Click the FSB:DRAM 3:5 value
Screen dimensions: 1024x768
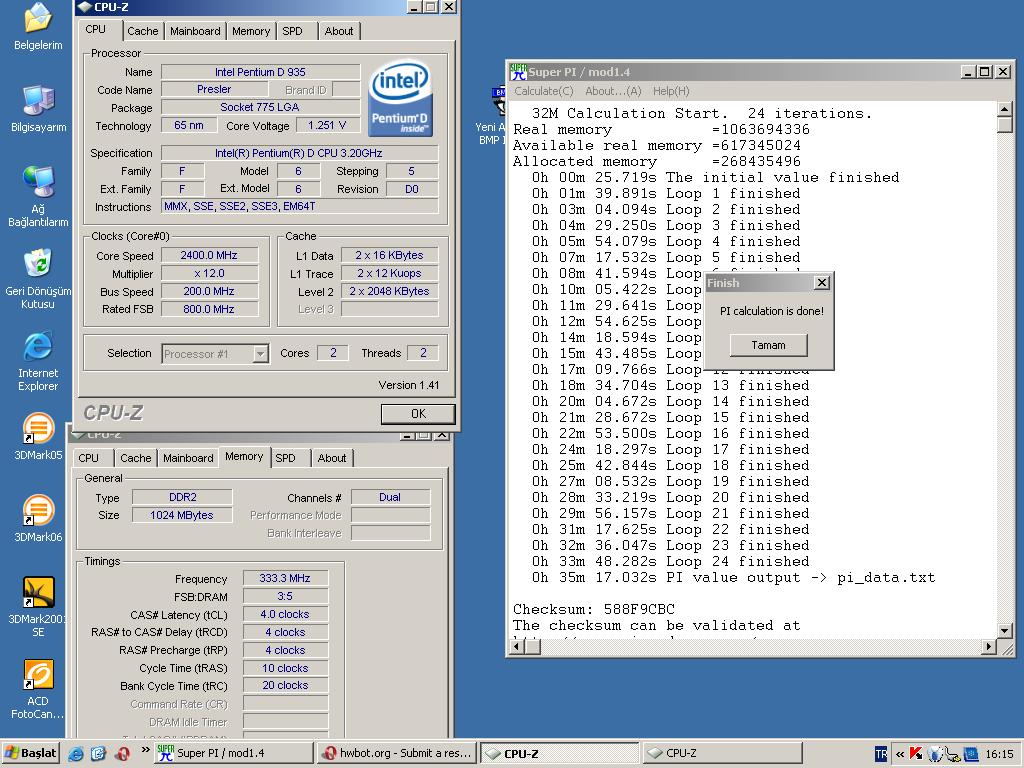tap(285, 596)
